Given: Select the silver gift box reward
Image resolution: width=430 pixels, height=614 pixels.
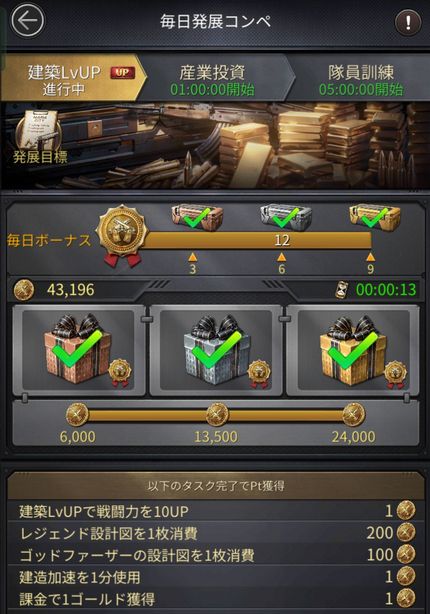Looking at the screenshot, I should (x=216, y=350).
